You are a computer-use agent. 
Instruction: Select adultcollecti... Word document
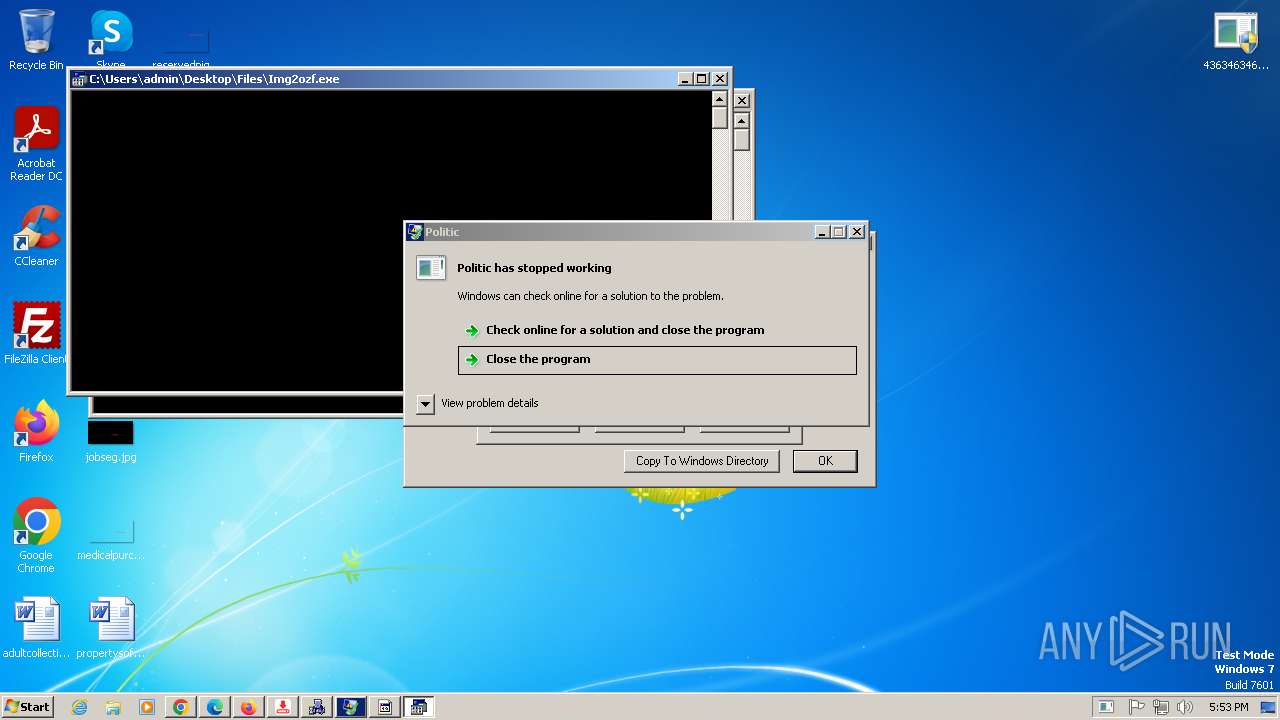36,628
